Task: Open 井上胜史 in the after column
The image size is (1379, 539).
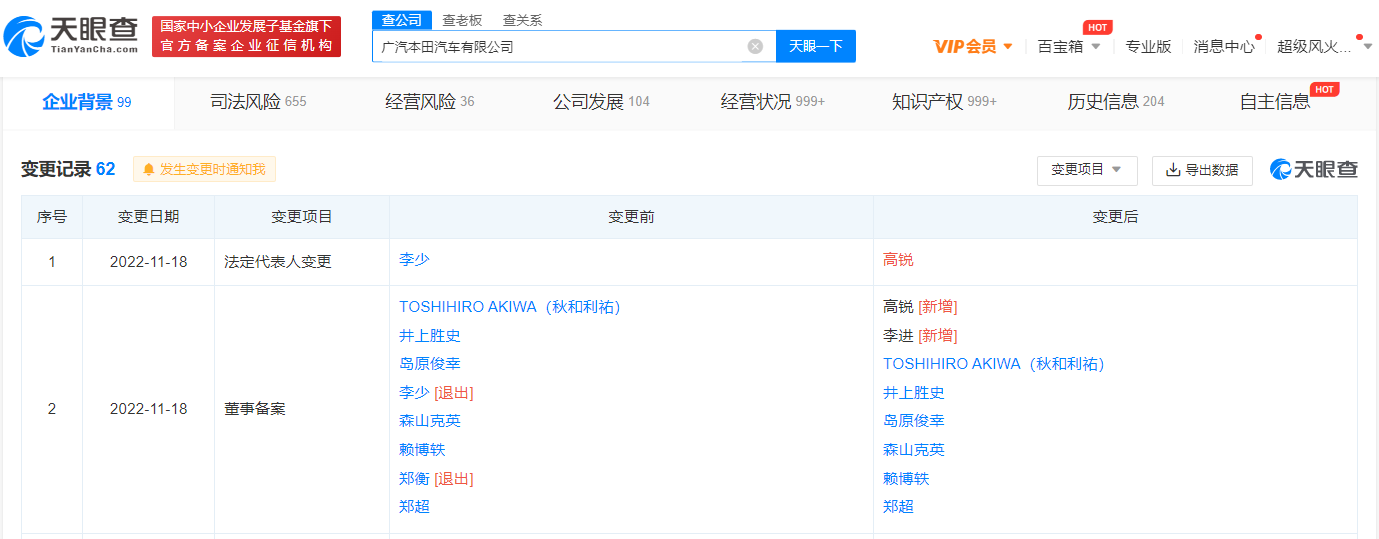Action: coord(914,393)
